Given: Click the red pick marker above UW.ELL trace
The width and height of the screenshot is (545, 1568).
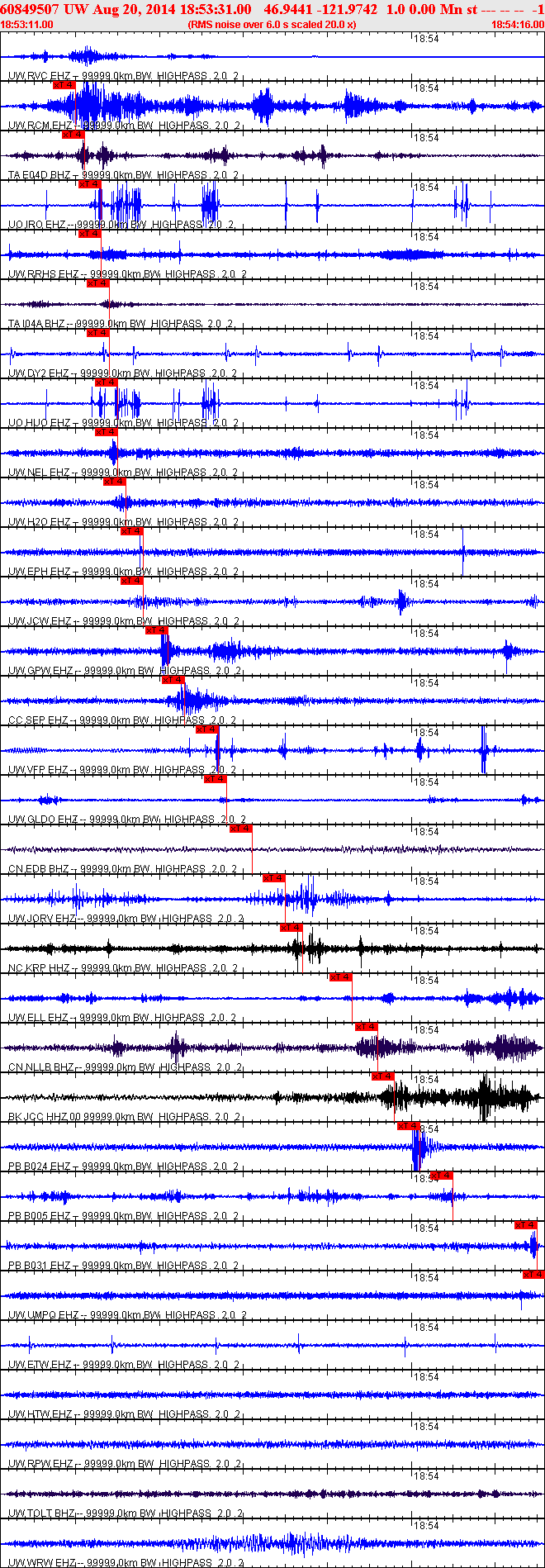Looking at the screenshot, I should coord(341,976).
